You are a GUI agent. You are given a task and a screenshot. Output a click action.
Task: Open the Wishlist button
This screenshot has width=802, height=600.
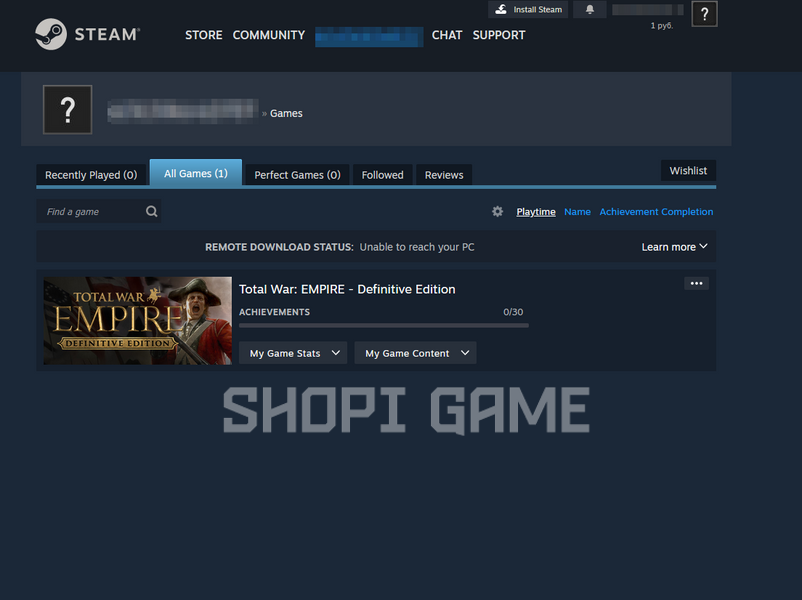coord(688,170)
